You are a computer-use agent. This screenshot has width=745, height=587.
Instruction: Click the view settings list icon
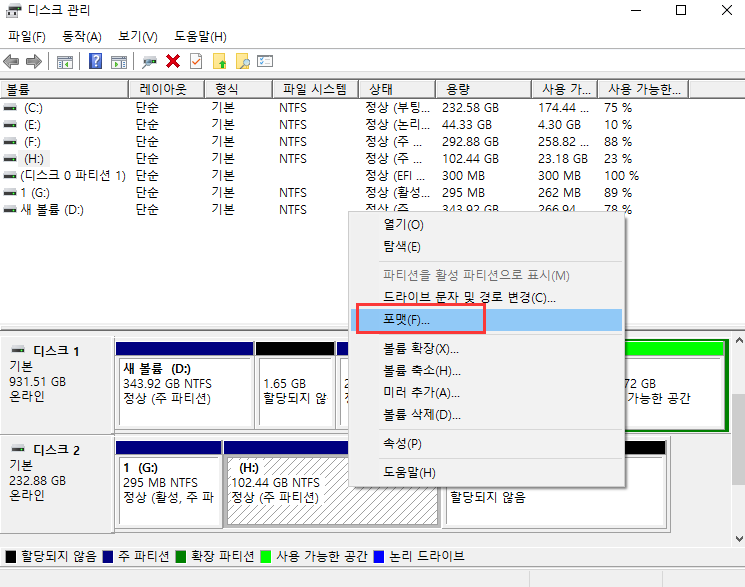tap(265, 61)
